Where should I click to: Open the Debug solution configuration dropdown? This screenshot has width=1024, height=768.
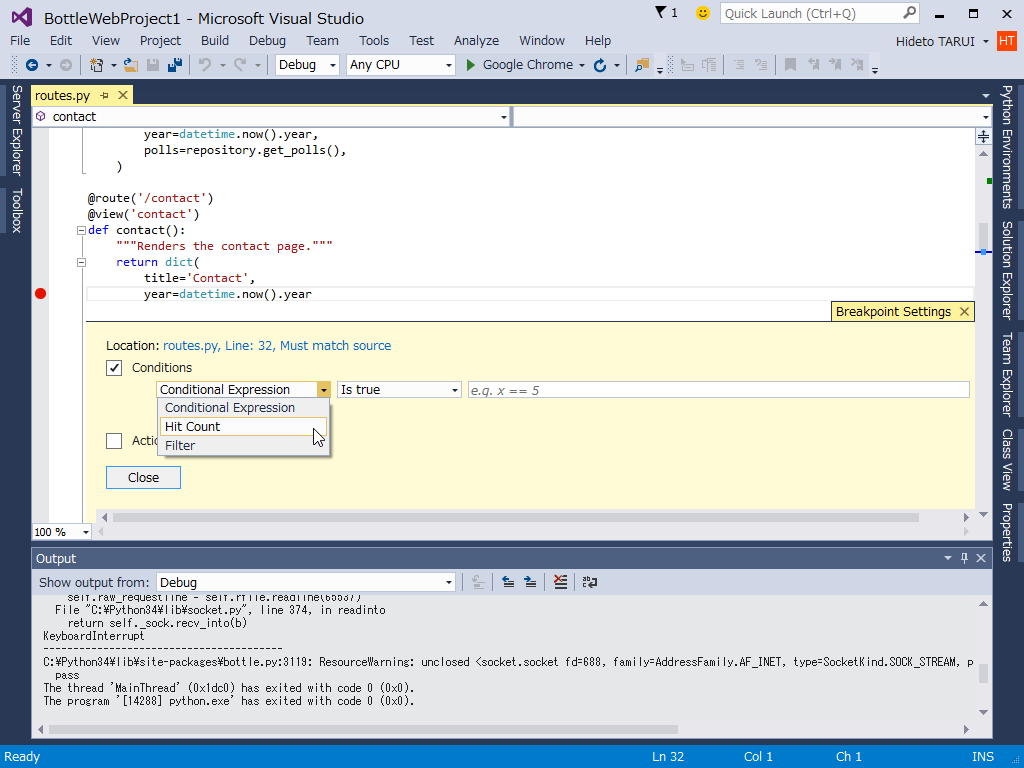(309, 65)
